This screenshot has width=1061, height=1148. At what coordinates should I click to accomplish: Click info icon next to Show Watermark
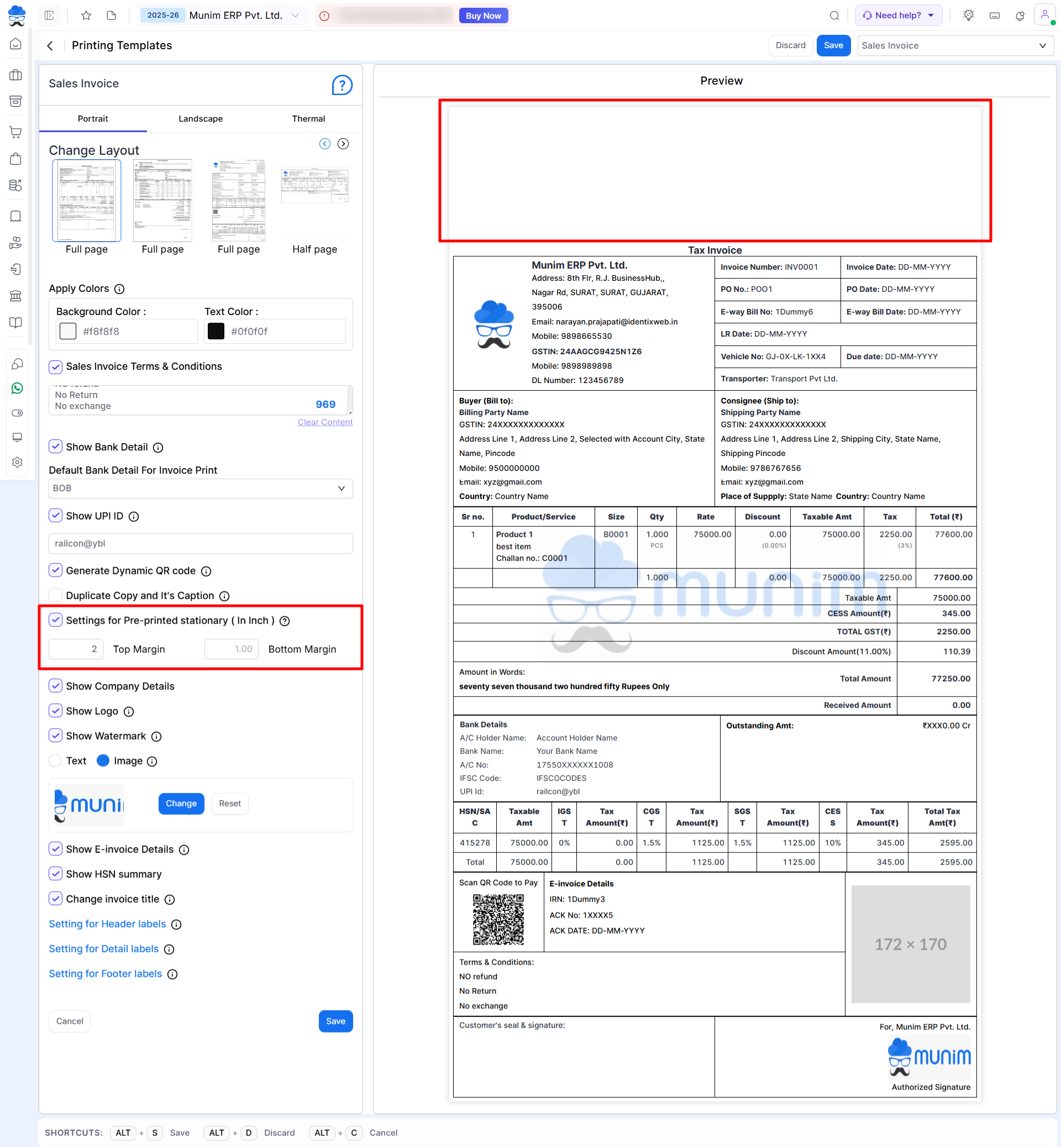[x=156, y=736]
